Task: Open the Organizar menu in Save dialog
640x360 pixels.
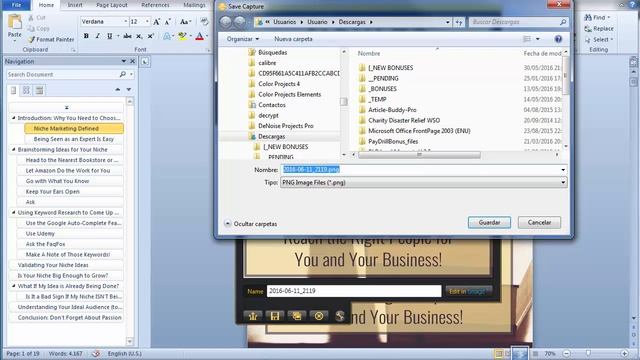Action: [x=242, y=39]
